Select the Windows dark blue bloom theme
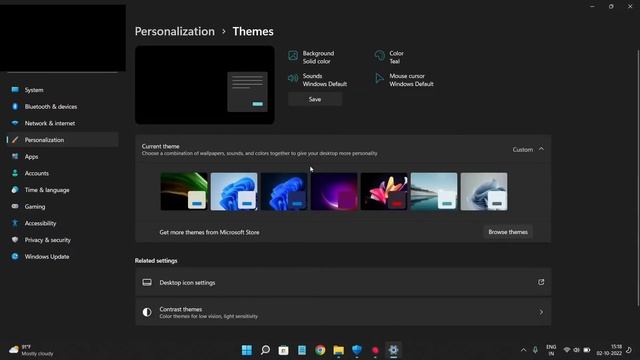This screenshot has width=640, height=360. [x=284, y=191]
